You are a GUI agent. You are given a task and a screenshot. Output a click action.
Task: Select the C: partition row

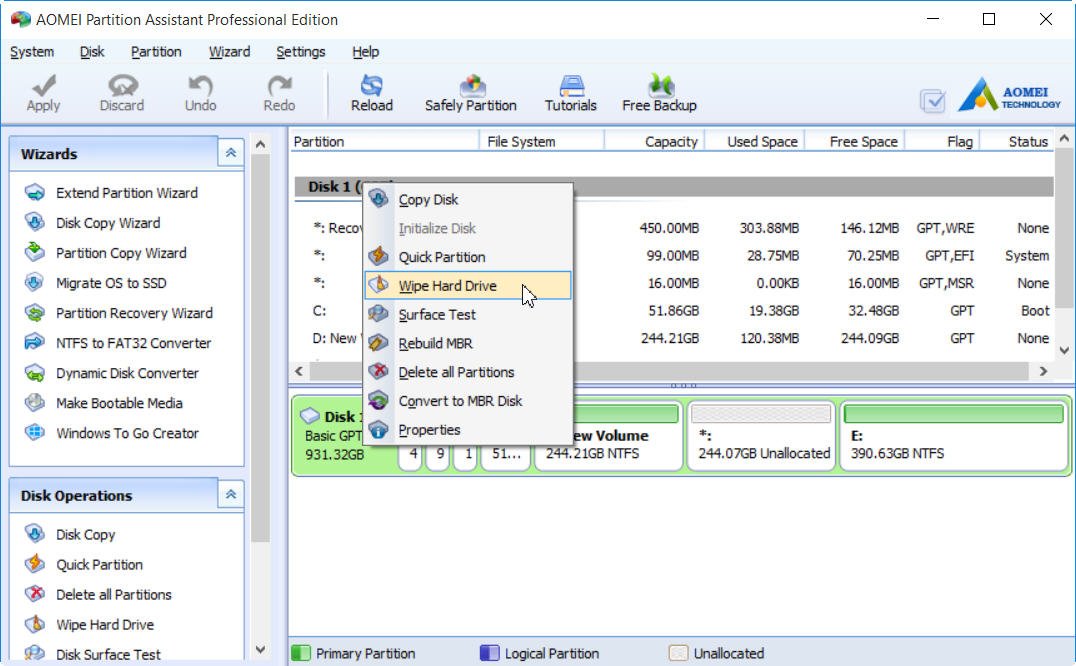674,311
